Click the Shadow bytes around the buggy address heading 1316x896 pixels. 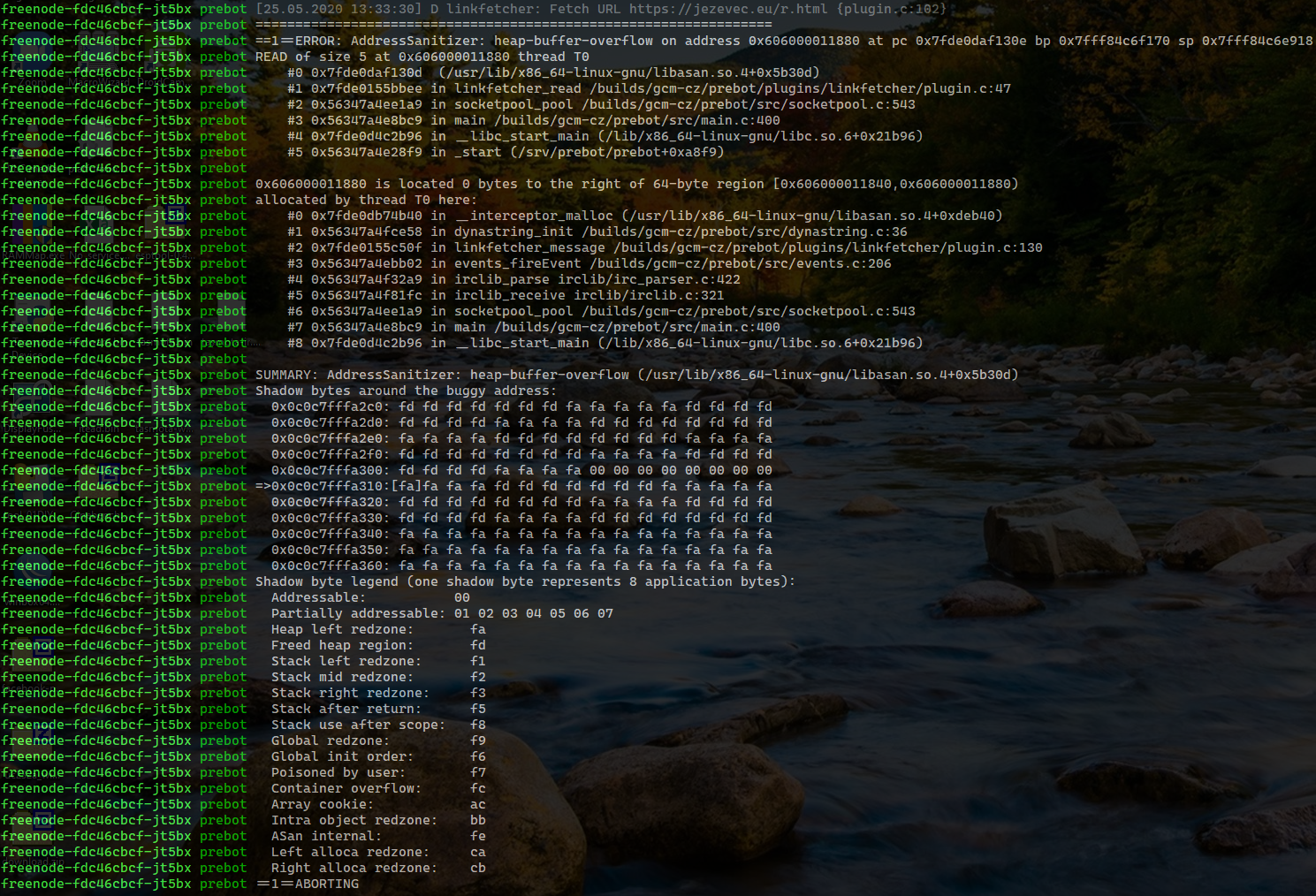point(406,391)
